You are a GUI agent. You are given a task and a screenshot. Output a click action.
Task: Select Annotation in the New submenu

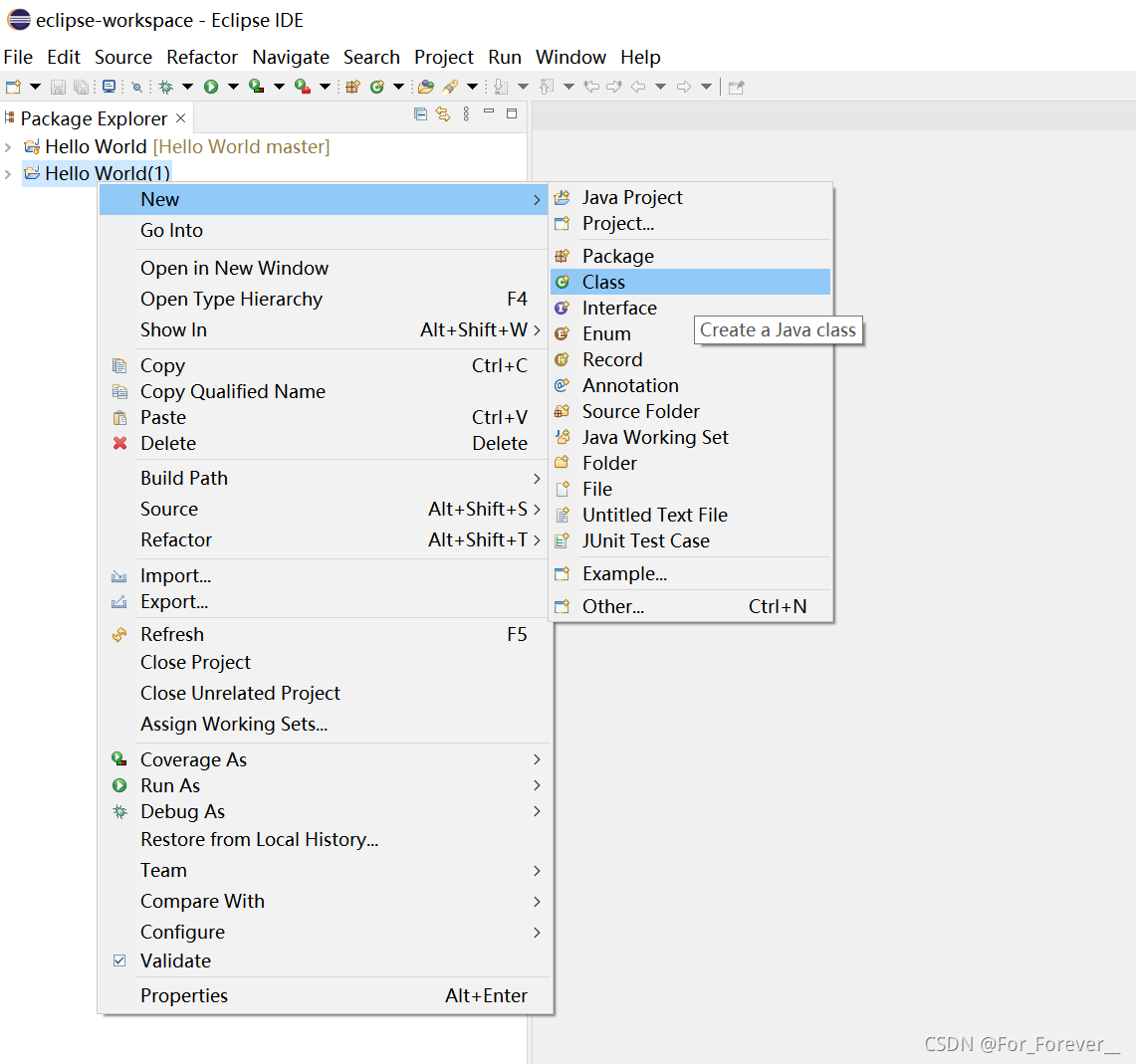690,385
